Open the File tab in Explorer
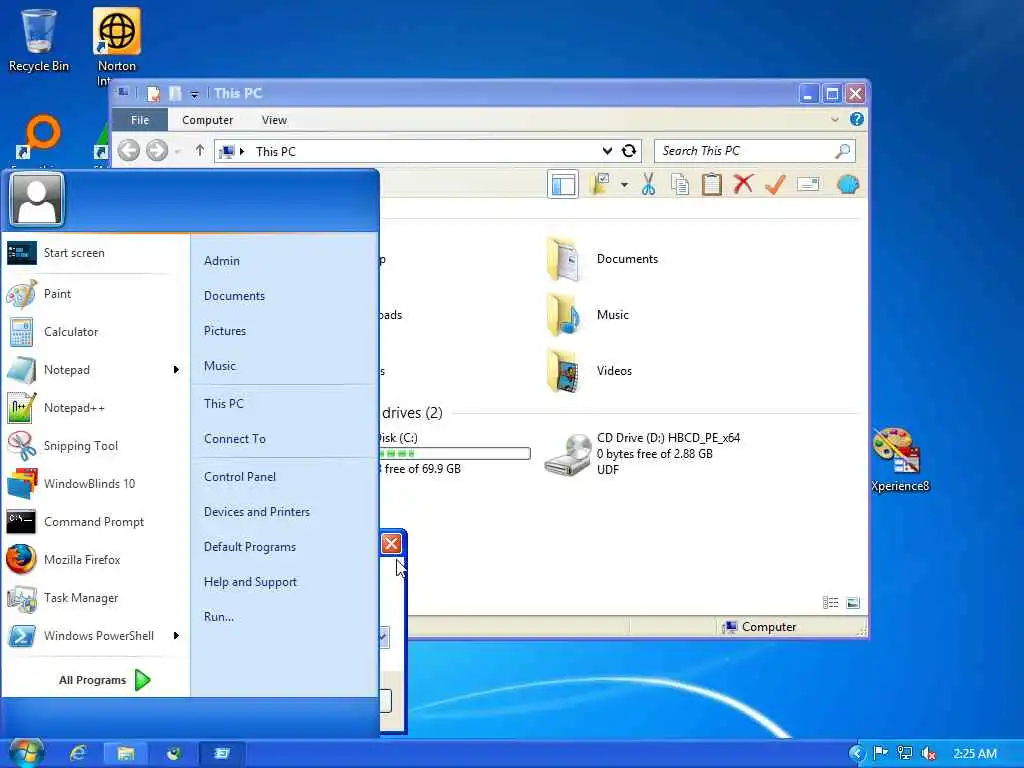This screenshot has width=1024, height=768. 140,120
